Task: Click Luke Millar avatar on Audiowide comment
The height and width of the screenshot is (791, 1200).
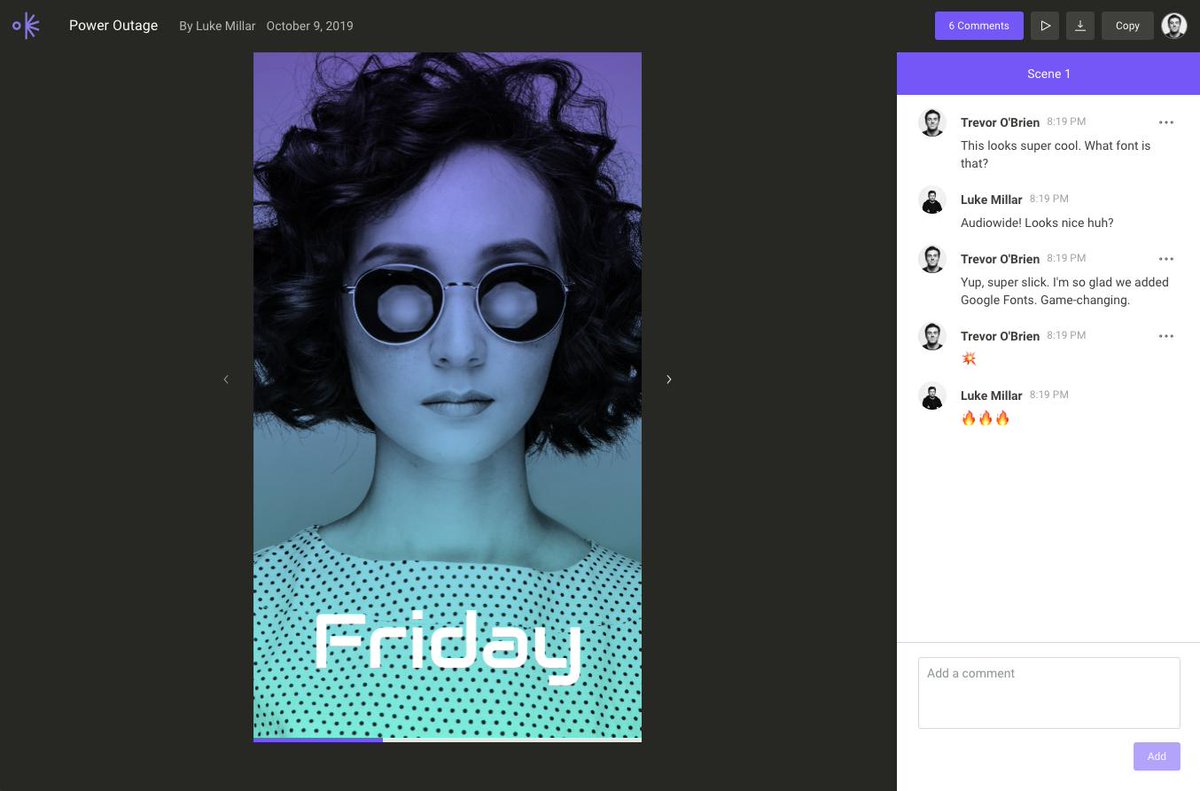Action: click(x=932, y=200)
